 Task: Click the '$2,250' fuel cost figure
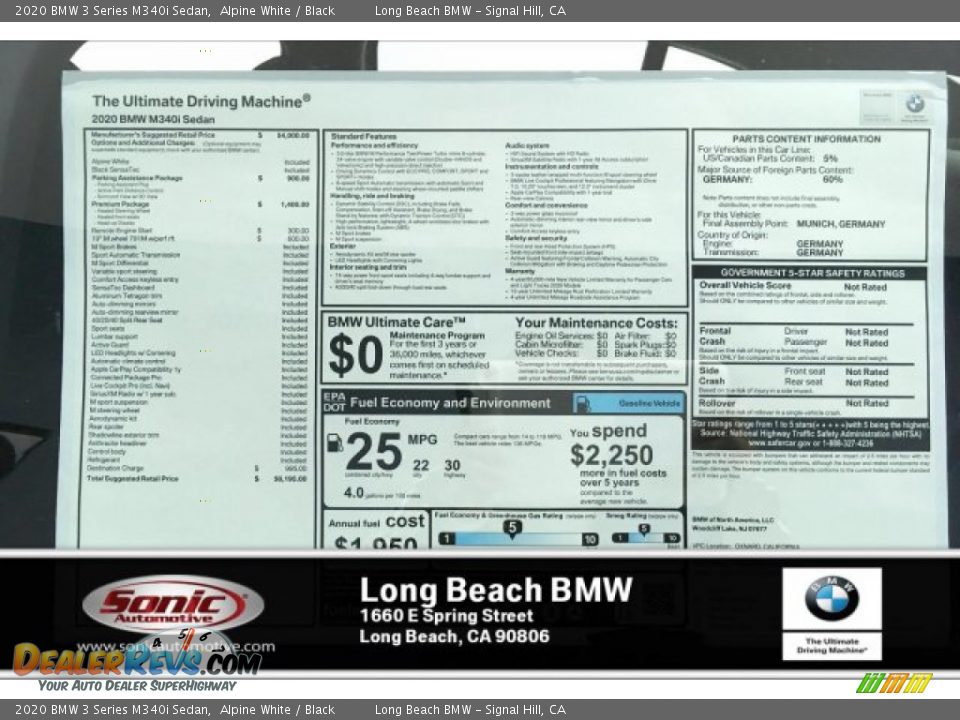pyautogui.click(x=611, y=455)
